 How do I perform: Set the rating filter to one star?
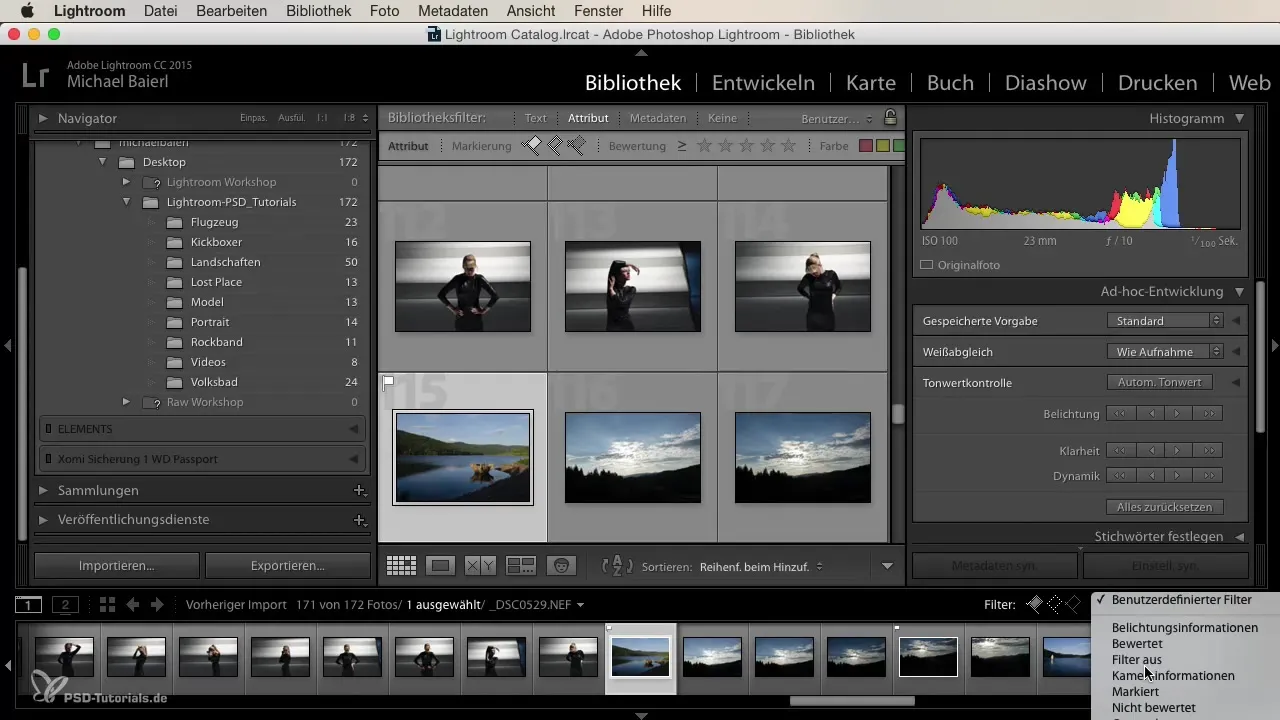704,146
